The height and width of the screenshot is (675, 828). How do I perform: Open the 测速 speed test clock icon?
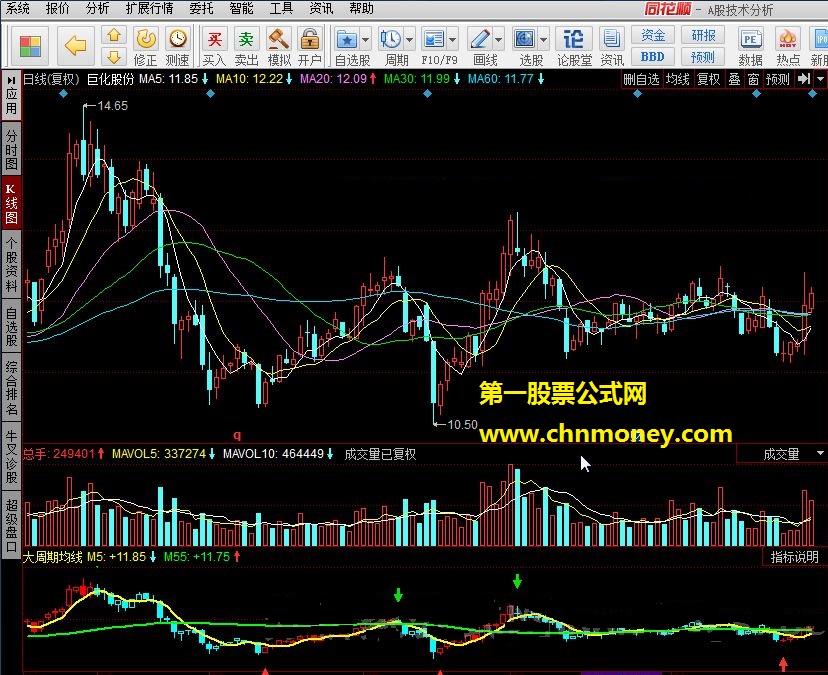coord(178,39)
